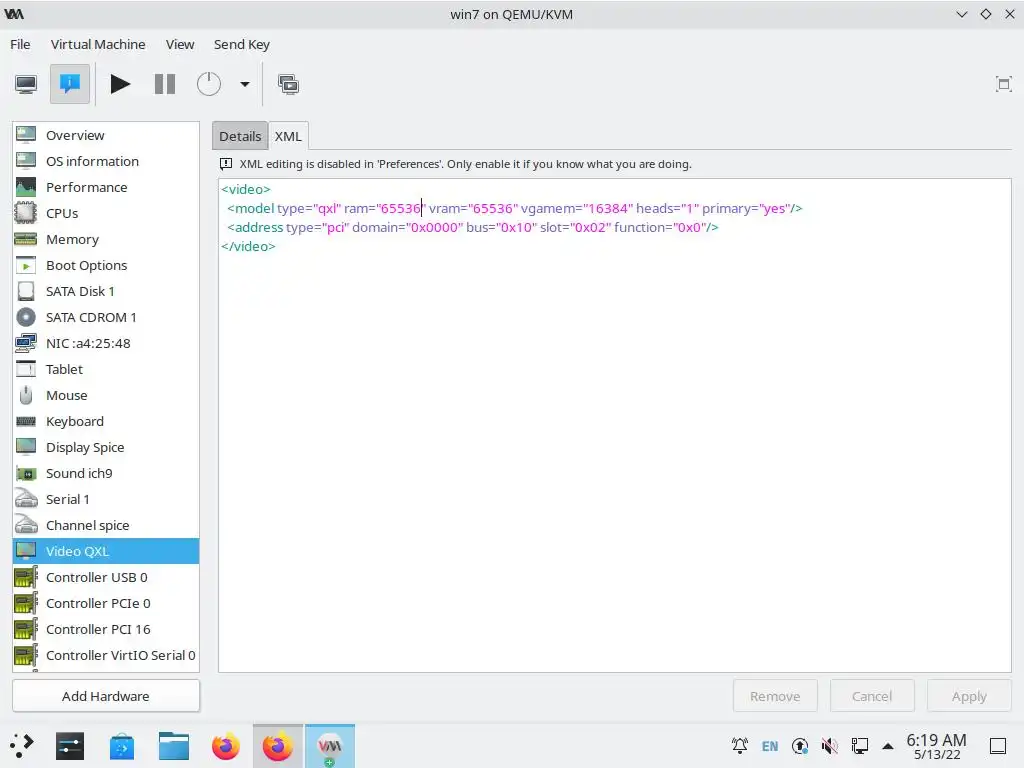Click the Add Hardware button
1024x768 pixels.
point(106,696)
